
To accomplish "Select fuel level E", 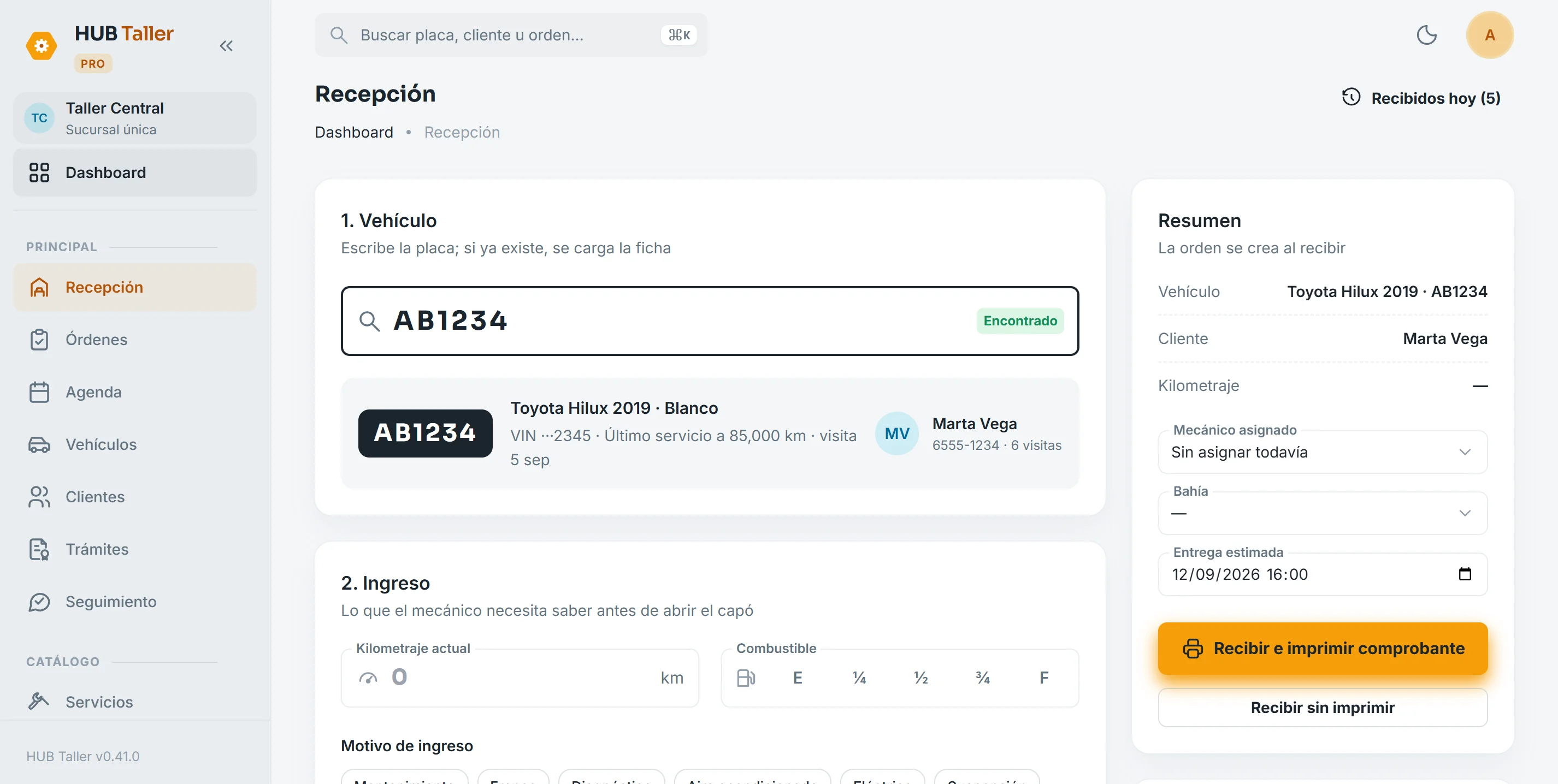I will pos(797,678).
